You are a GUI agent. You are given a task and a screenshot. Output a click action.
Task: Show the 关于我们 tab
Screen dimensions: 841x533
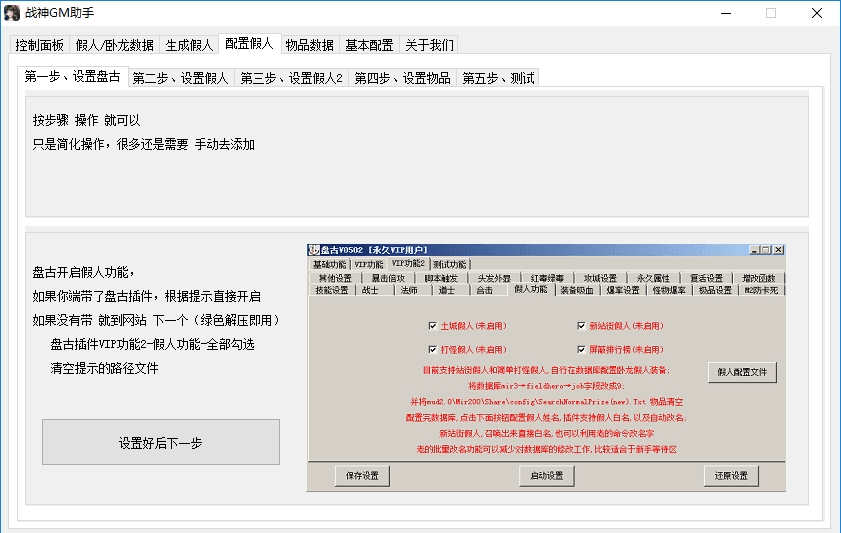tap(429, 45)
